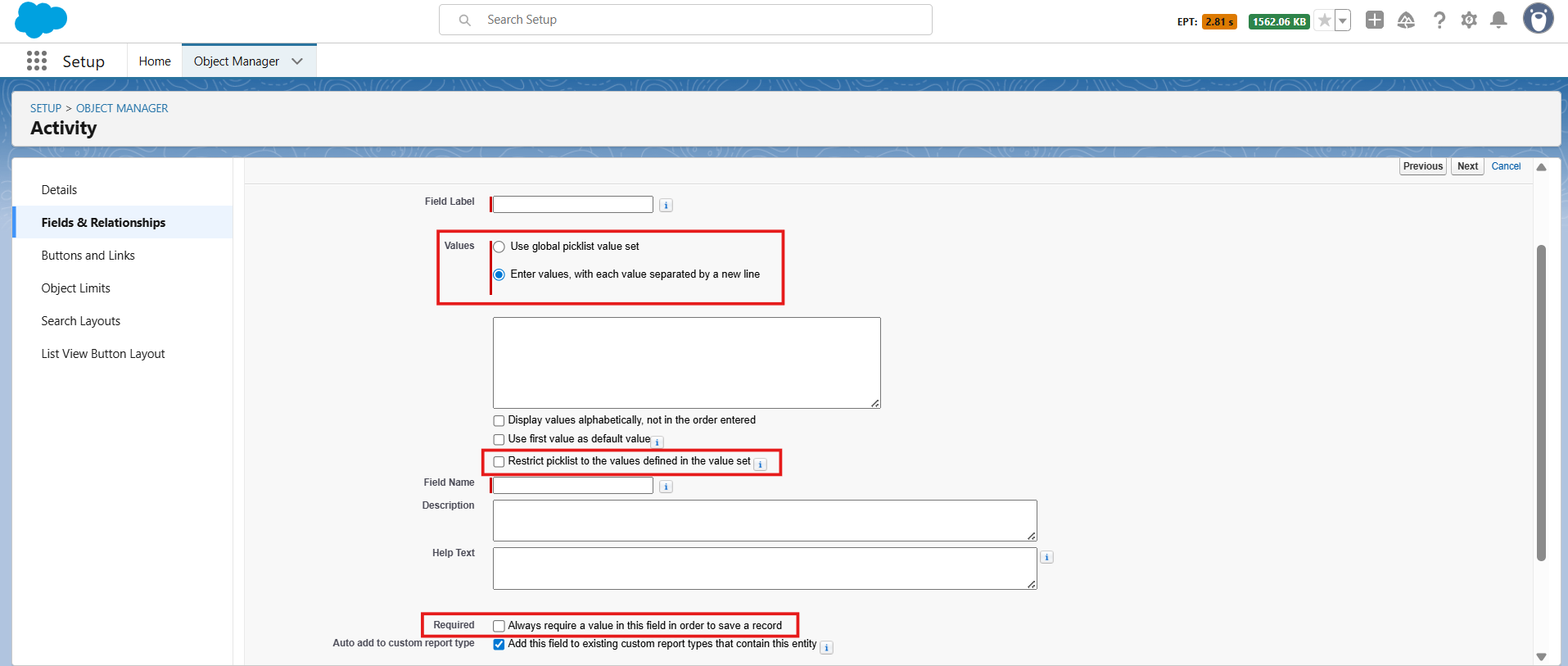Click the scrollbar up arrow
This screenshot has width=1568, height=666.
point(1541,167)
